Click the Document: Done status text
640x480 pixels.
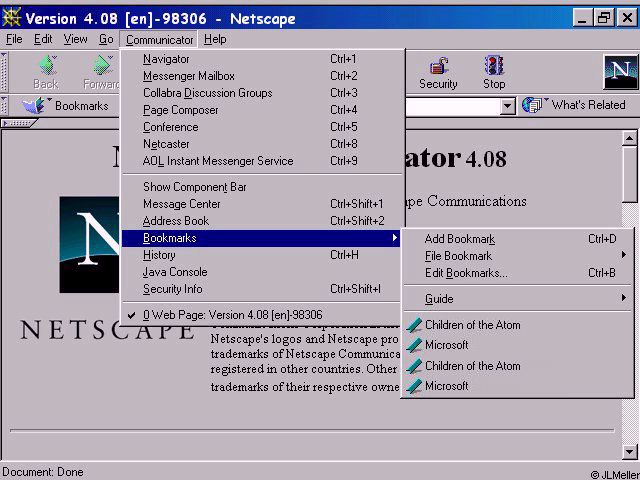click(x=43, y=472)
